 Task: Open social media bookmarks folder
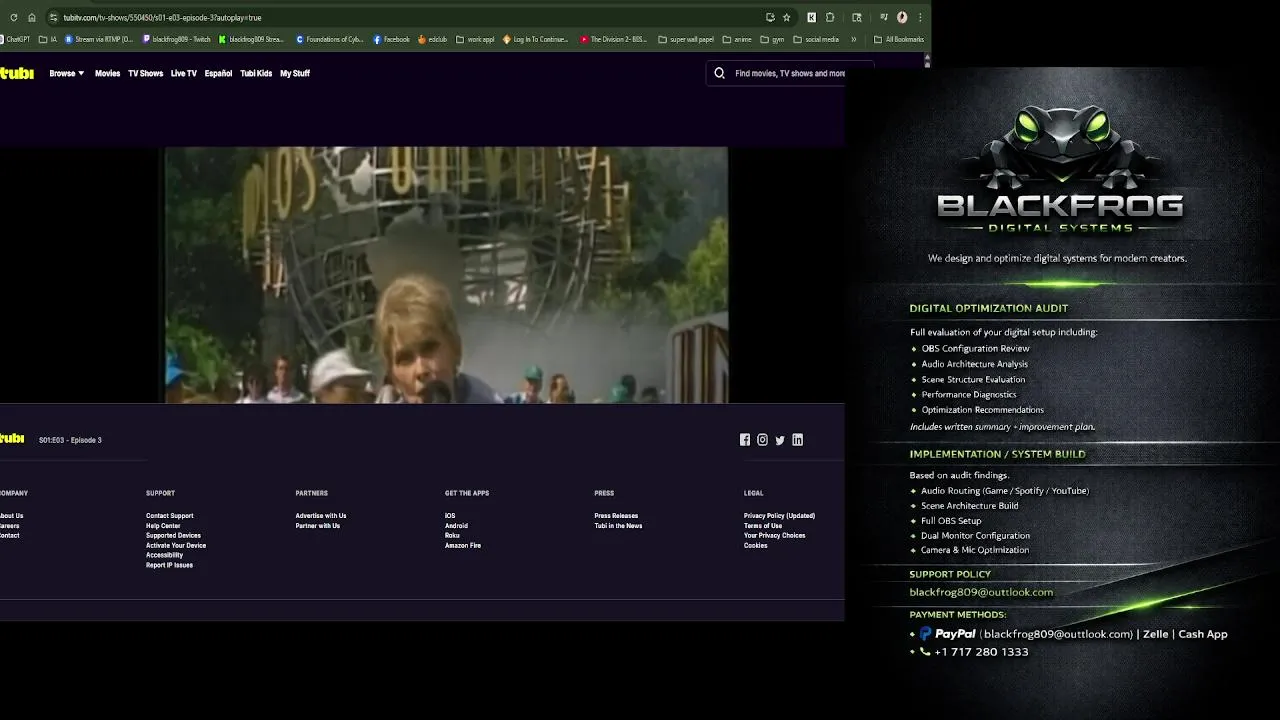click(x=816, y=39)
